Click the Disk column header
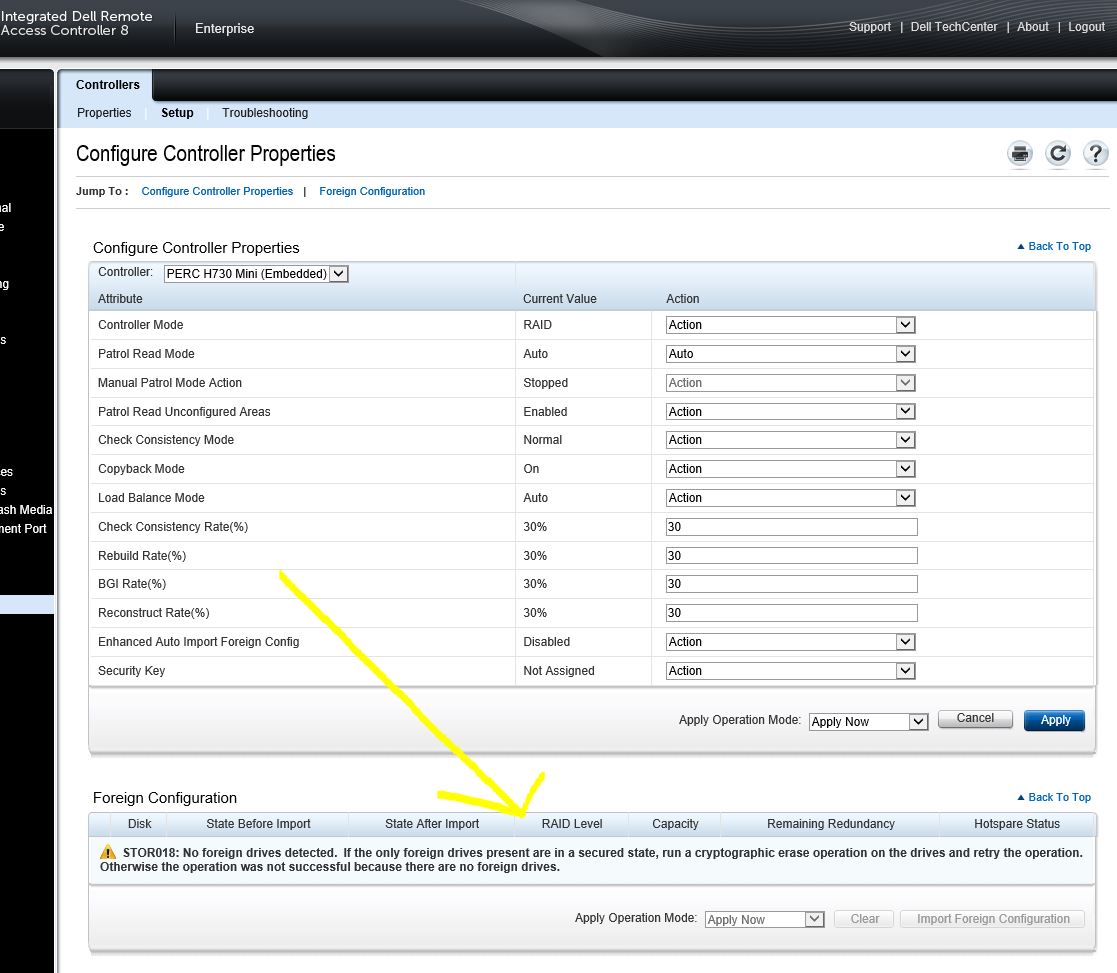 [140, 823]
